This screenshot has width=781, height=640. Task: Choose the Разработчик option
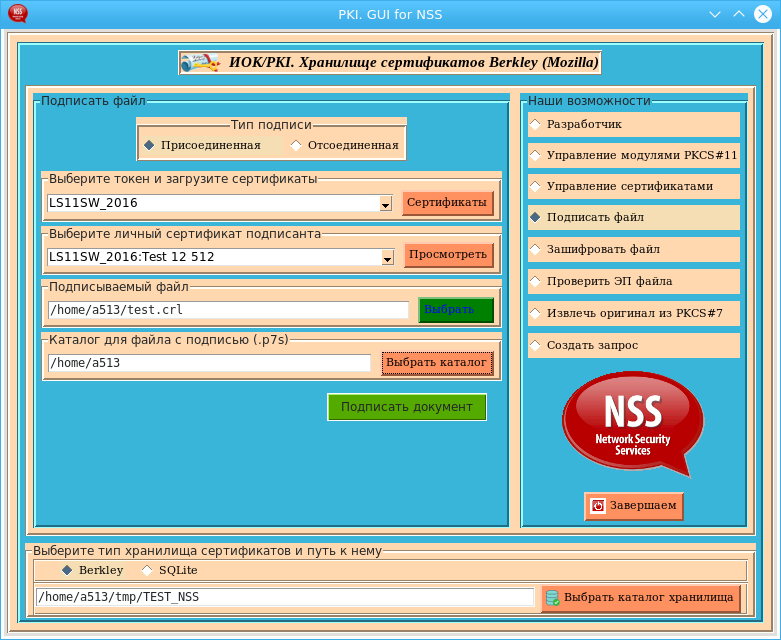634,125
